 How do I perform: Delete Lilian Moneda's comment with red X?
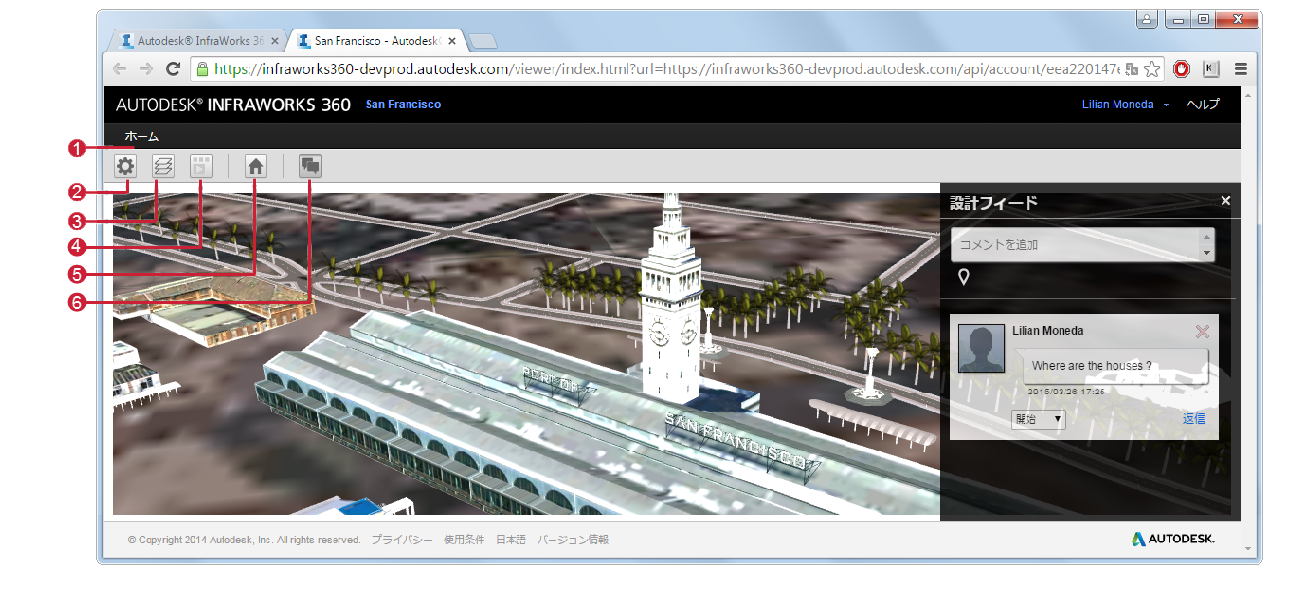tap(1202, 332)
